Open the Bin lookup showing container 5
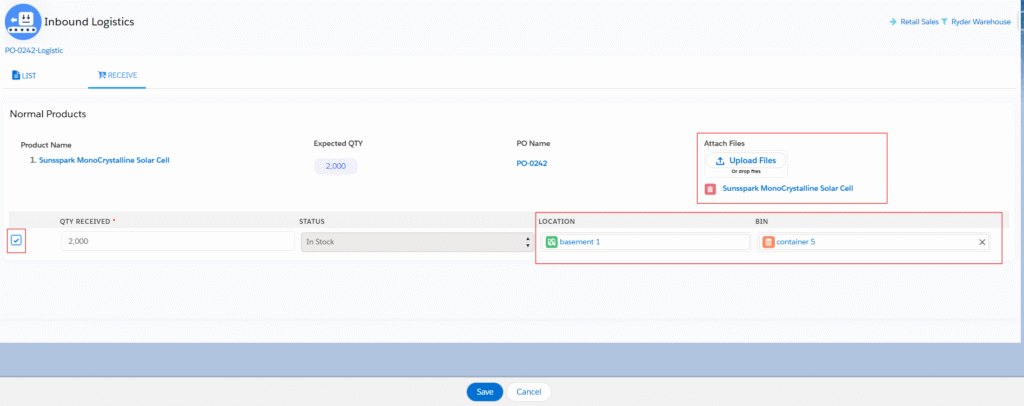Screen dimensions: 1024x406 pyautogui.click(x=870, y=242)
